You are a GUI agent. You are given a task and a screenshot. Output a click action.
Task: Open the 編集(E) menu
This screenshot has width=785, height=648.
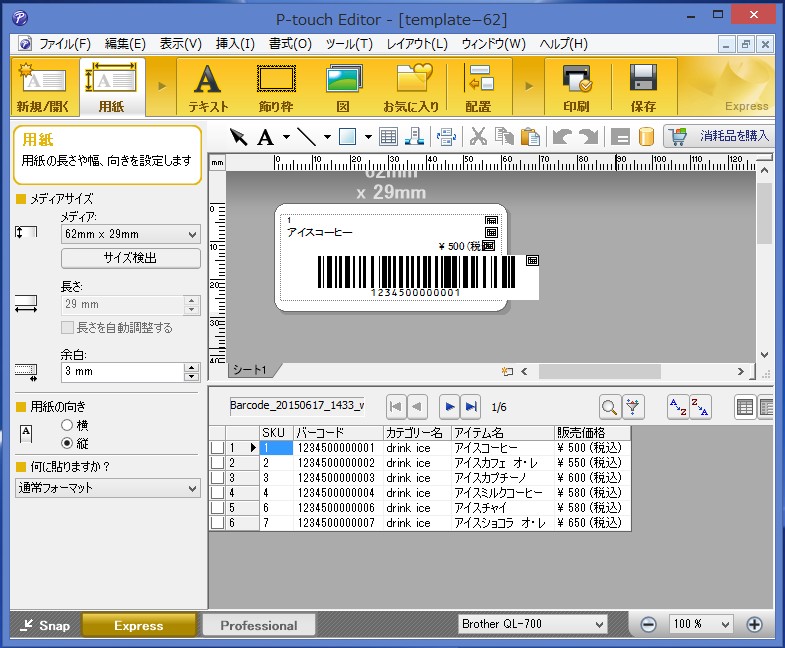[x=125, y=44]
